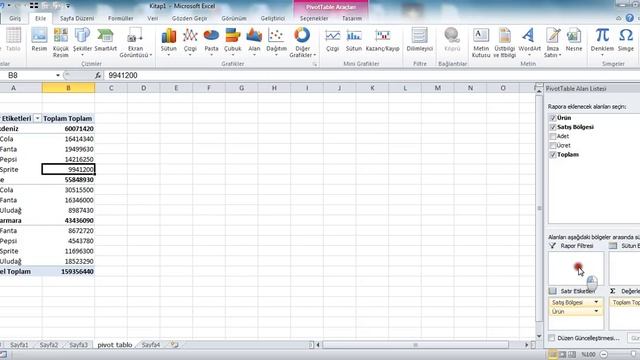Open the Veri ribbon tab
The image size is (640, 360).
point(153,18)
